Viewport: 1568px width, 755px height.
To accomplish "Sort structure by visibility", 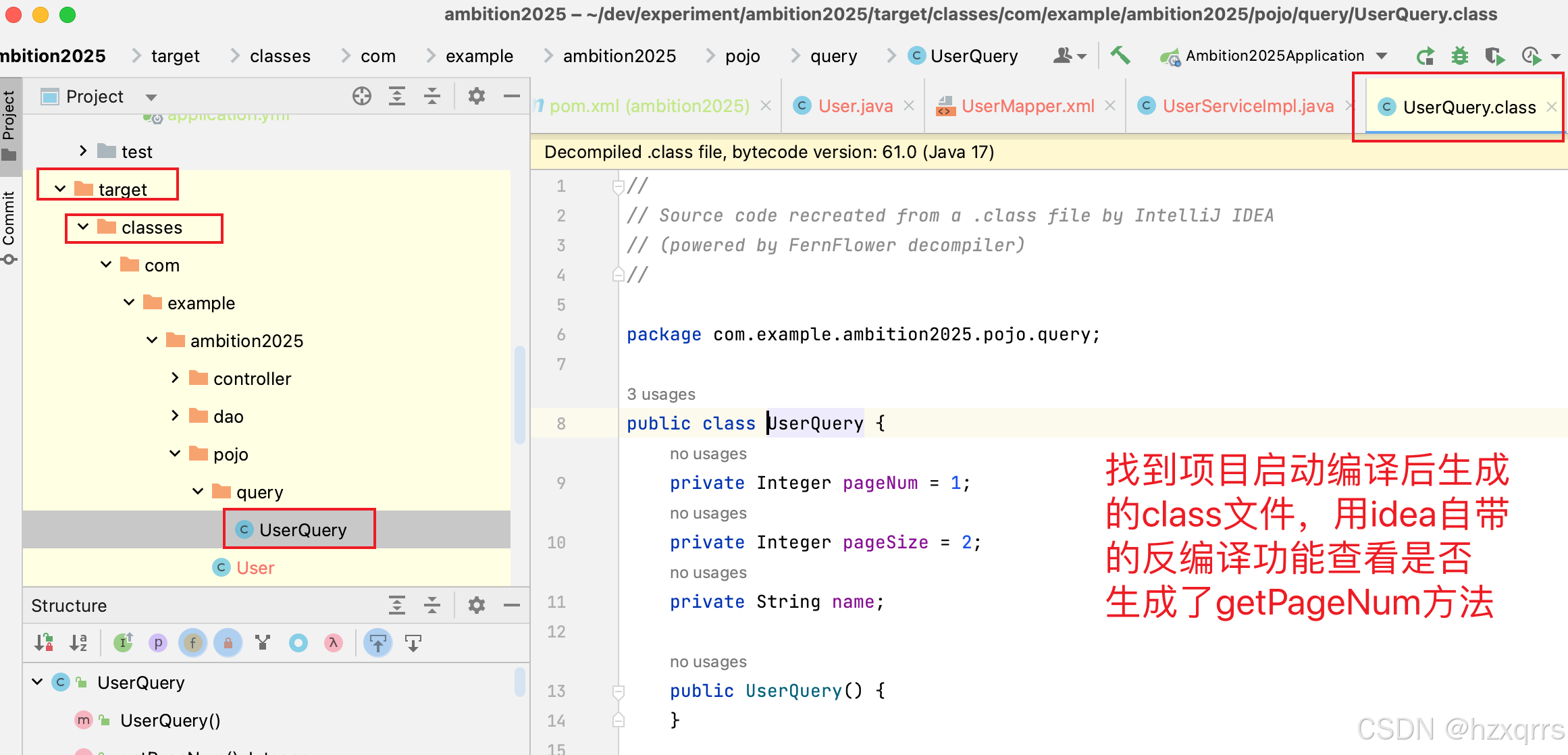I will point(45,643).
